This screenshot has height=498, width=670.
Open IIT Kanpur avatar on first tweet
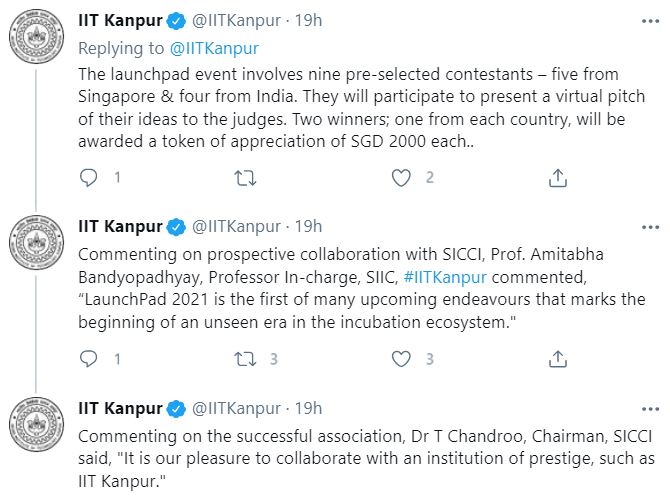[x=35, y=40]
